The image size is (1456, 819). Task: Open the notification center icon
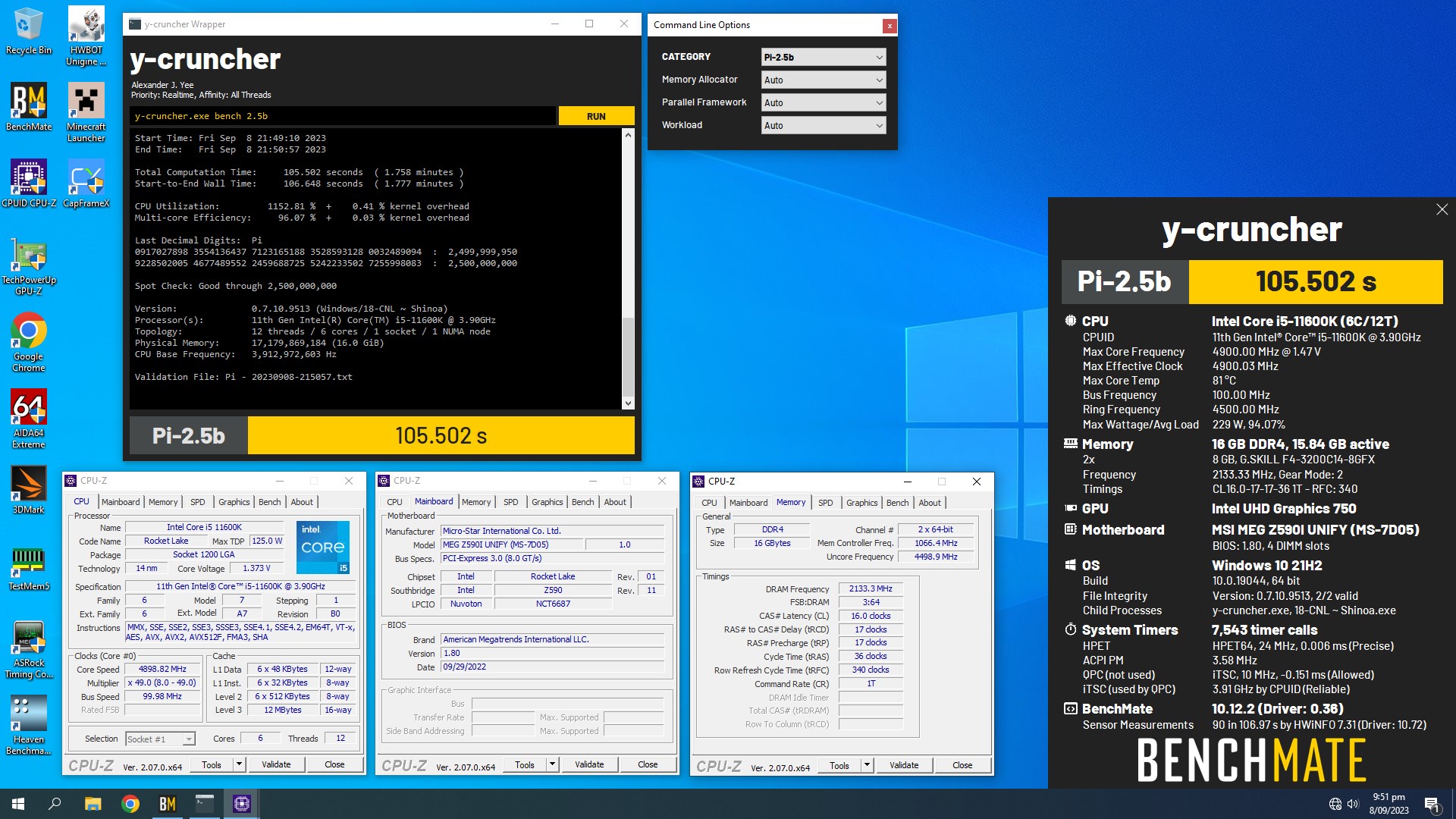[1432, 805]
